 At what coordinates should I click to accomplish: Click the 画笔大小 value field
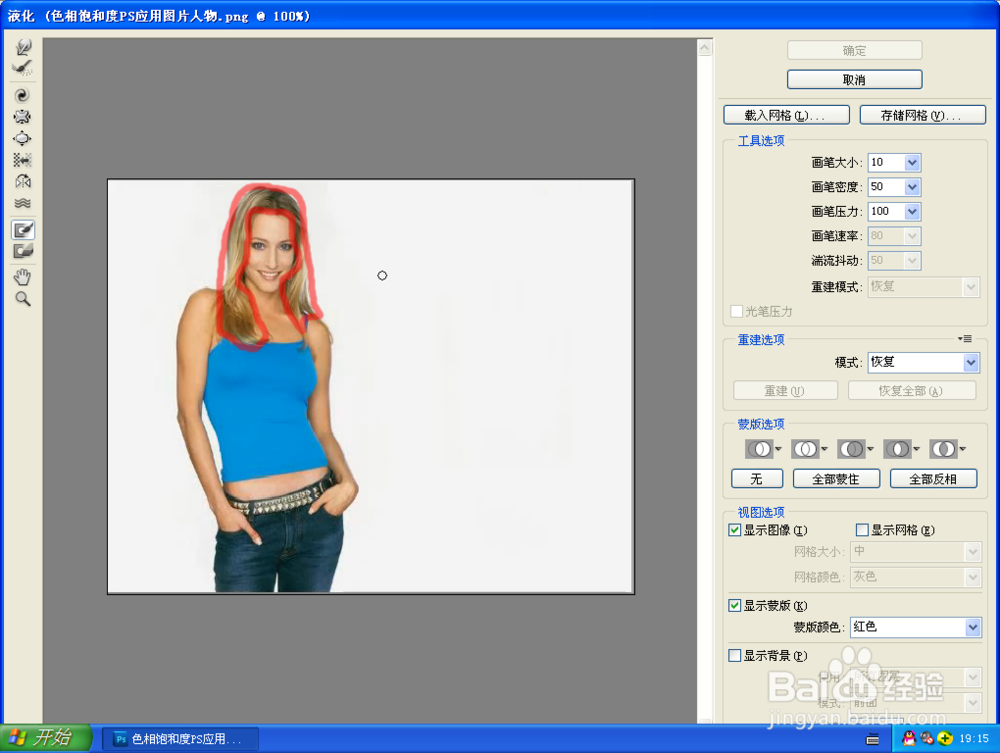pos(886,163)
